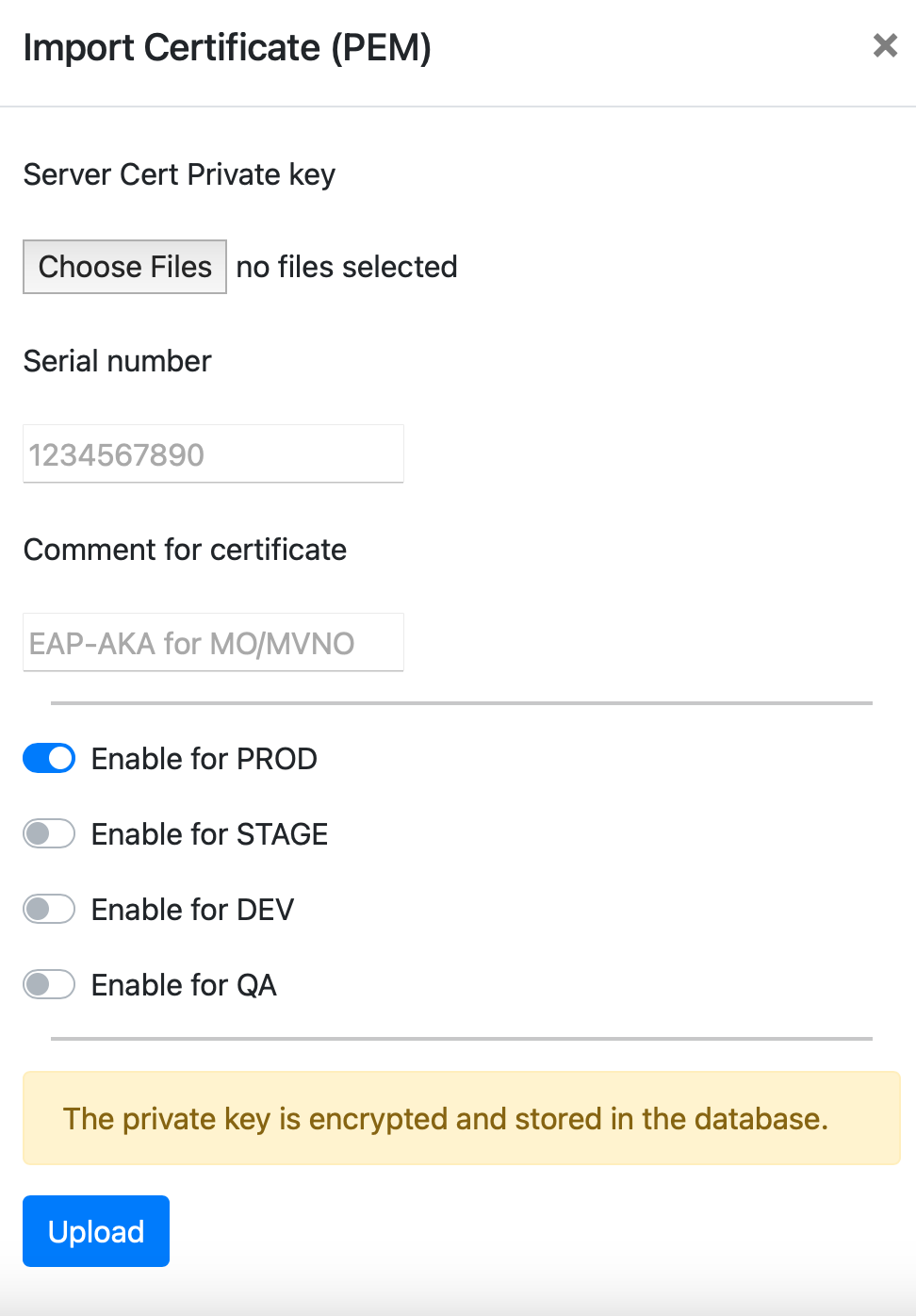Click the 'Import Certificate (PEM)' title

[x=227, y=47]
